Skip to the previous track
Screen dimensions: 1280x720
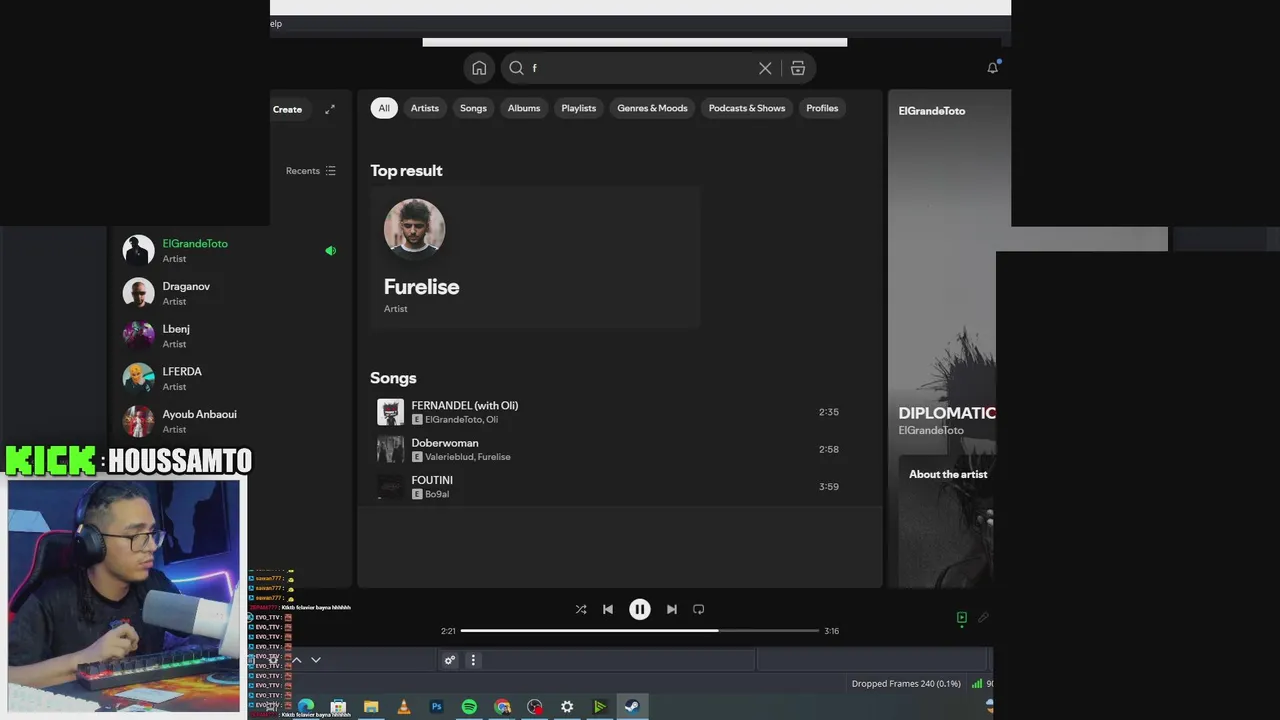coord(608,609)
